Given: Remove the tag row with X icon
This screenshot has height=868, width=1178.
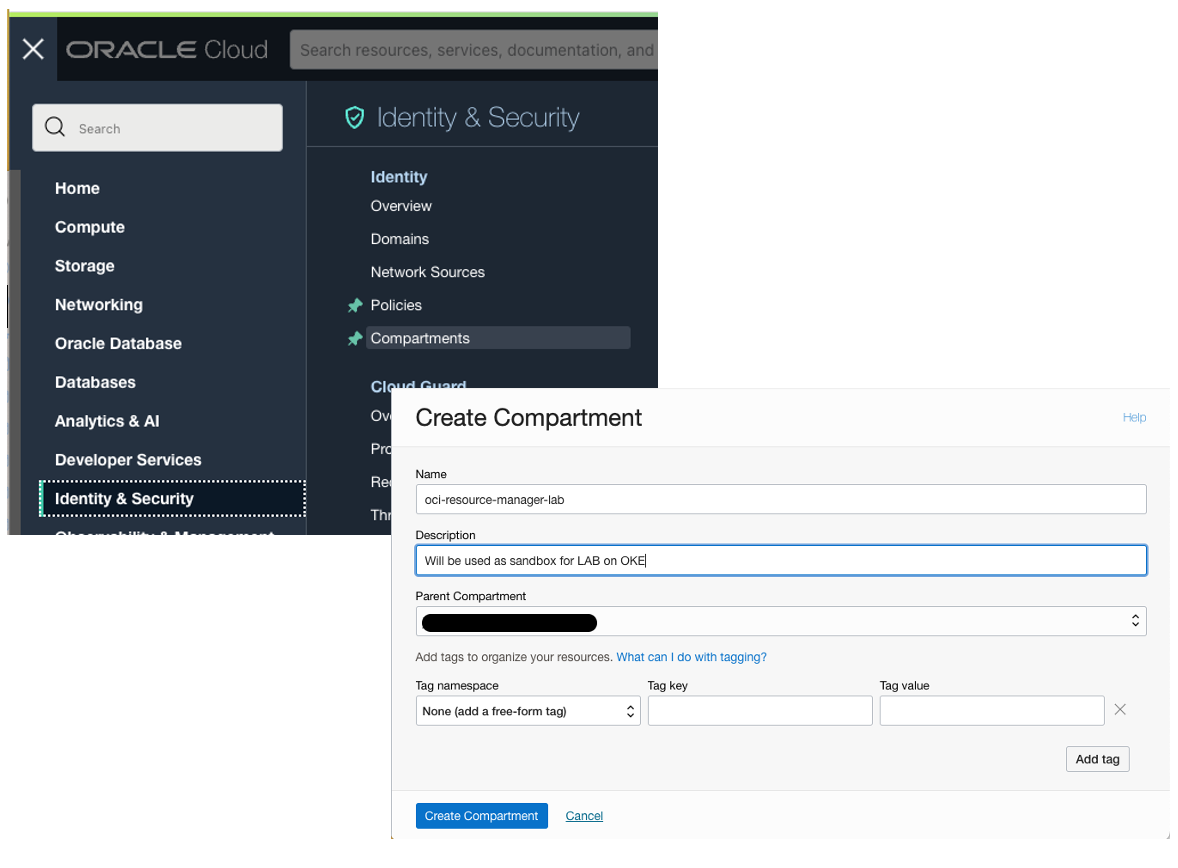Looking at the screenshot, I should [x=1119, y=709].
